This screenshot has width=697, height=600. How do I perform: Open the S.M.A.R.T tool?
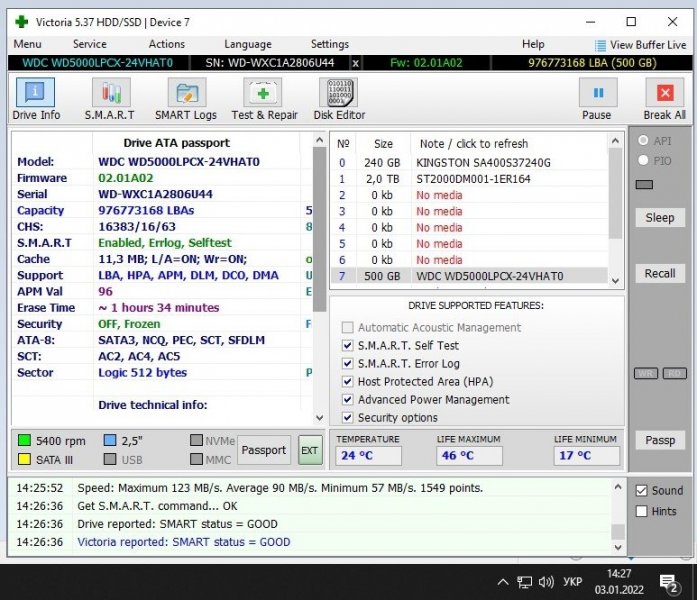110,99
